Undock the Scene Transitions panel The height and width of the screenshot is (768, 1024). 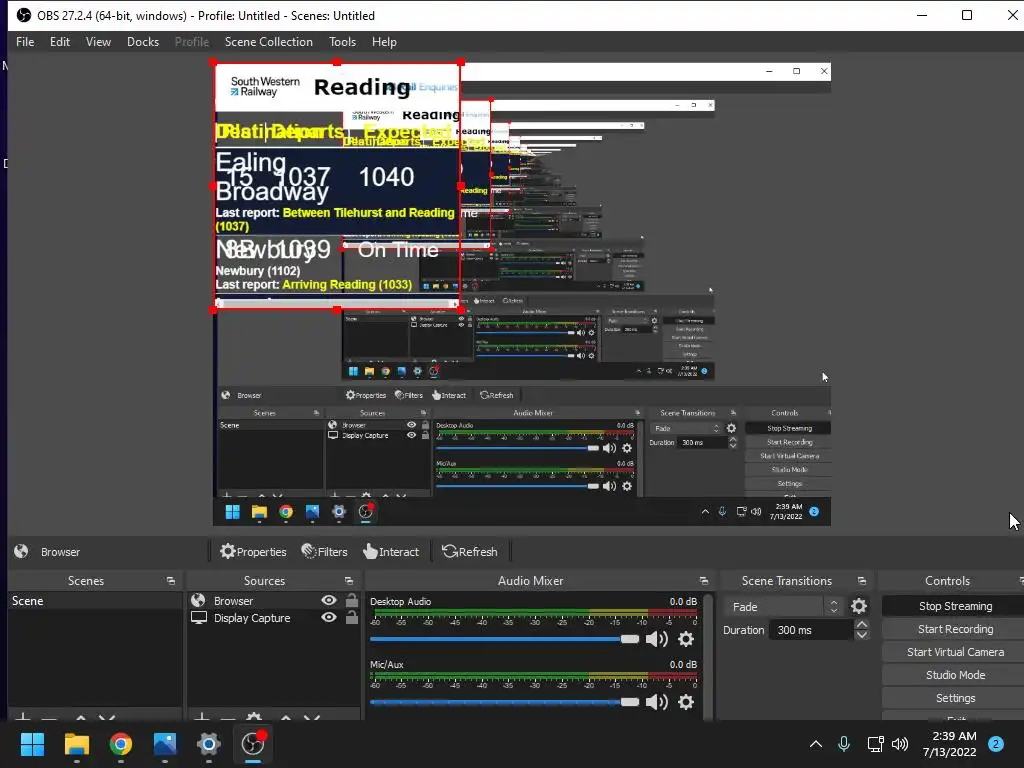861,581
